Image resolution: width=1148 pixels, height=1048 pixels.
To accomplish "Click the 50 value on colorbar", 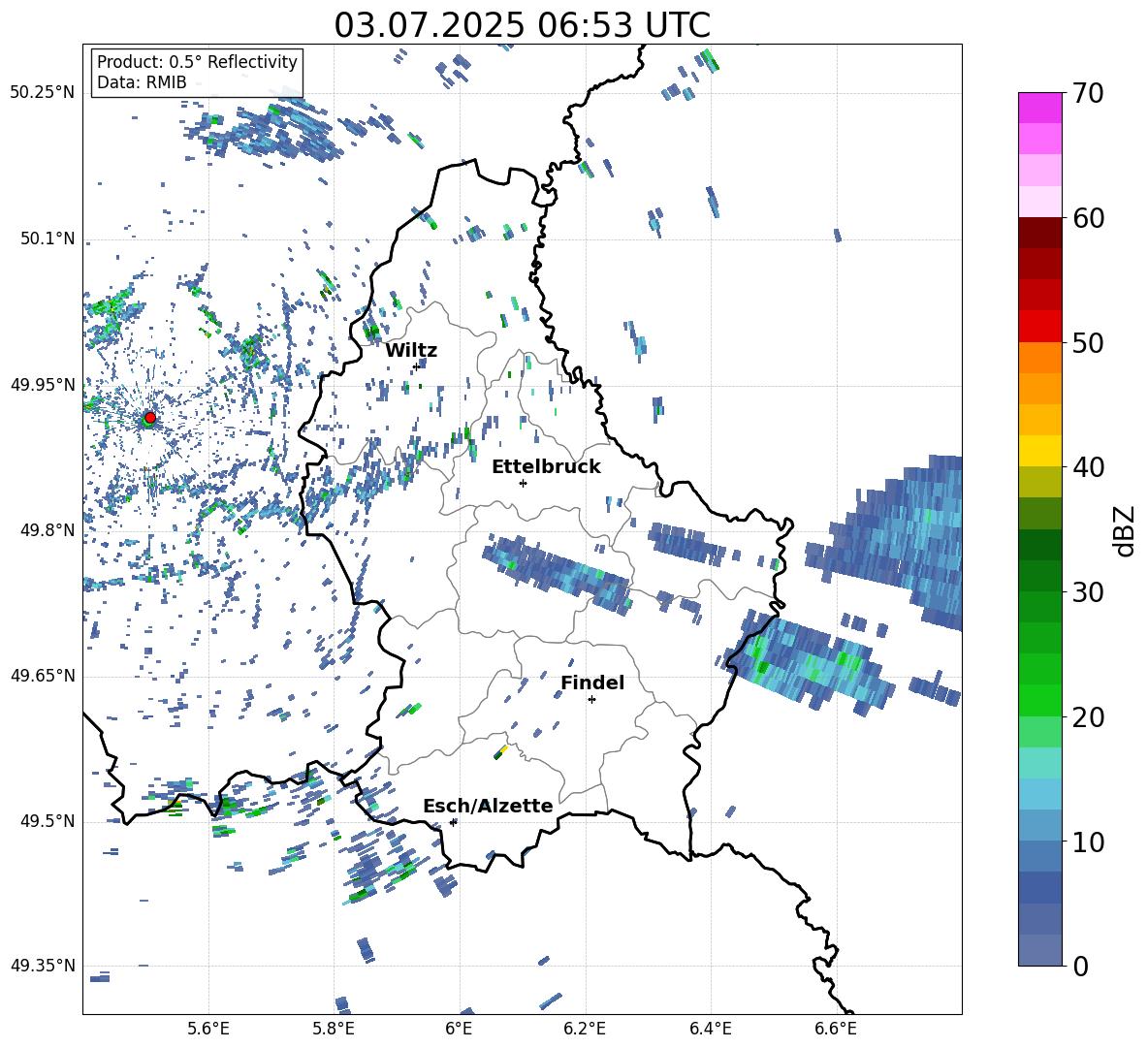I will pyautogui.click(x=1087, y=343).
